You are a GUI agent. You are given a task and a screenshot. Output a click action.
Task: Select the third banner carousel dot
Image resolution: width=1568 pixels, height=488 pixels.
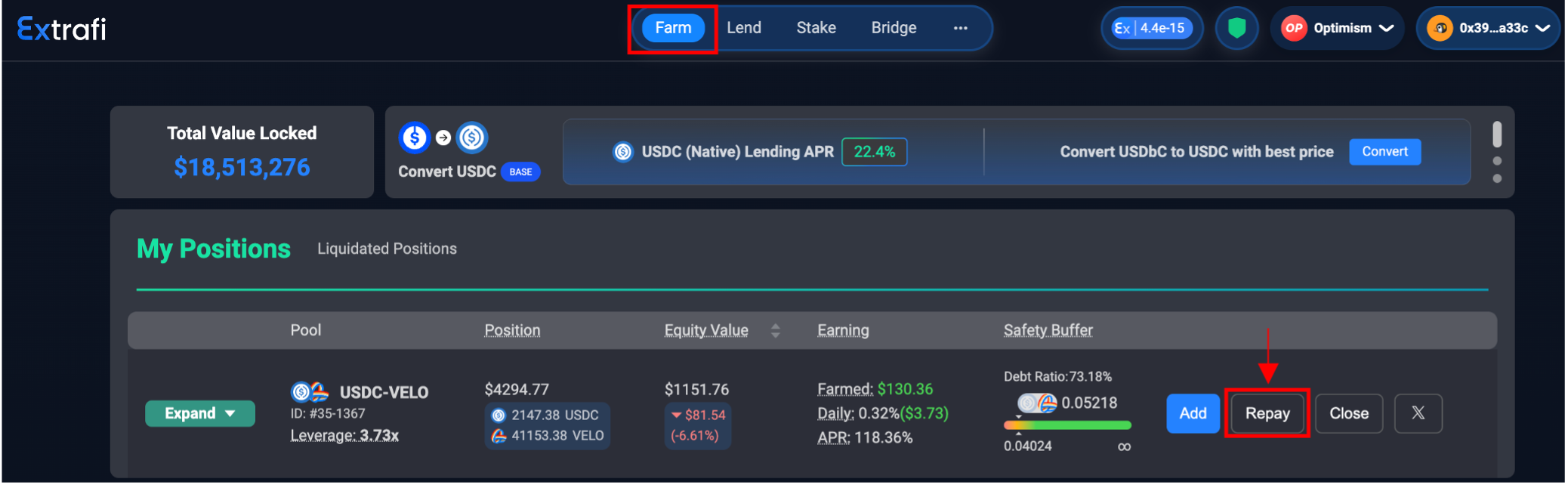(1497, 178)
